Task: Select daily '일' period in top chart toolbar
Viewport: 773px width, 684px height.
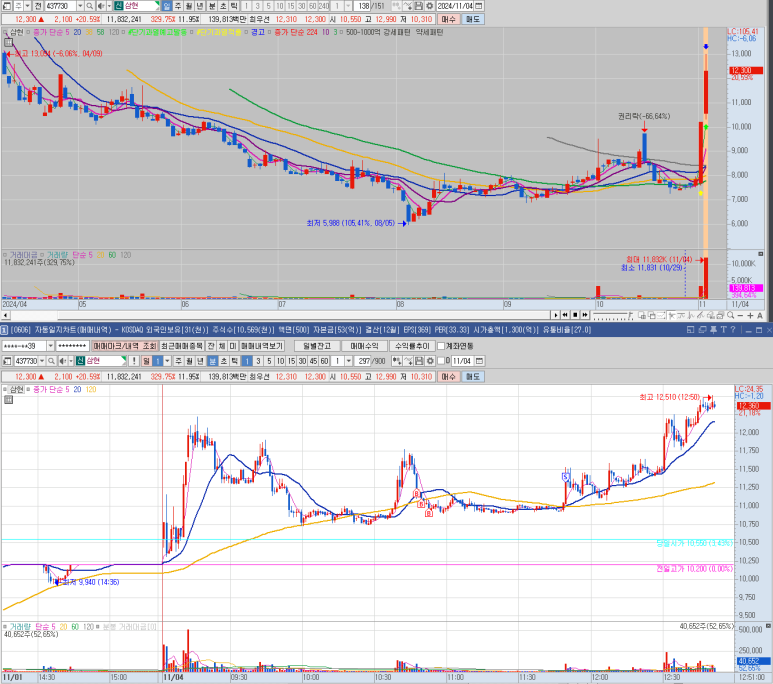Action: click(x=166, y=6)
